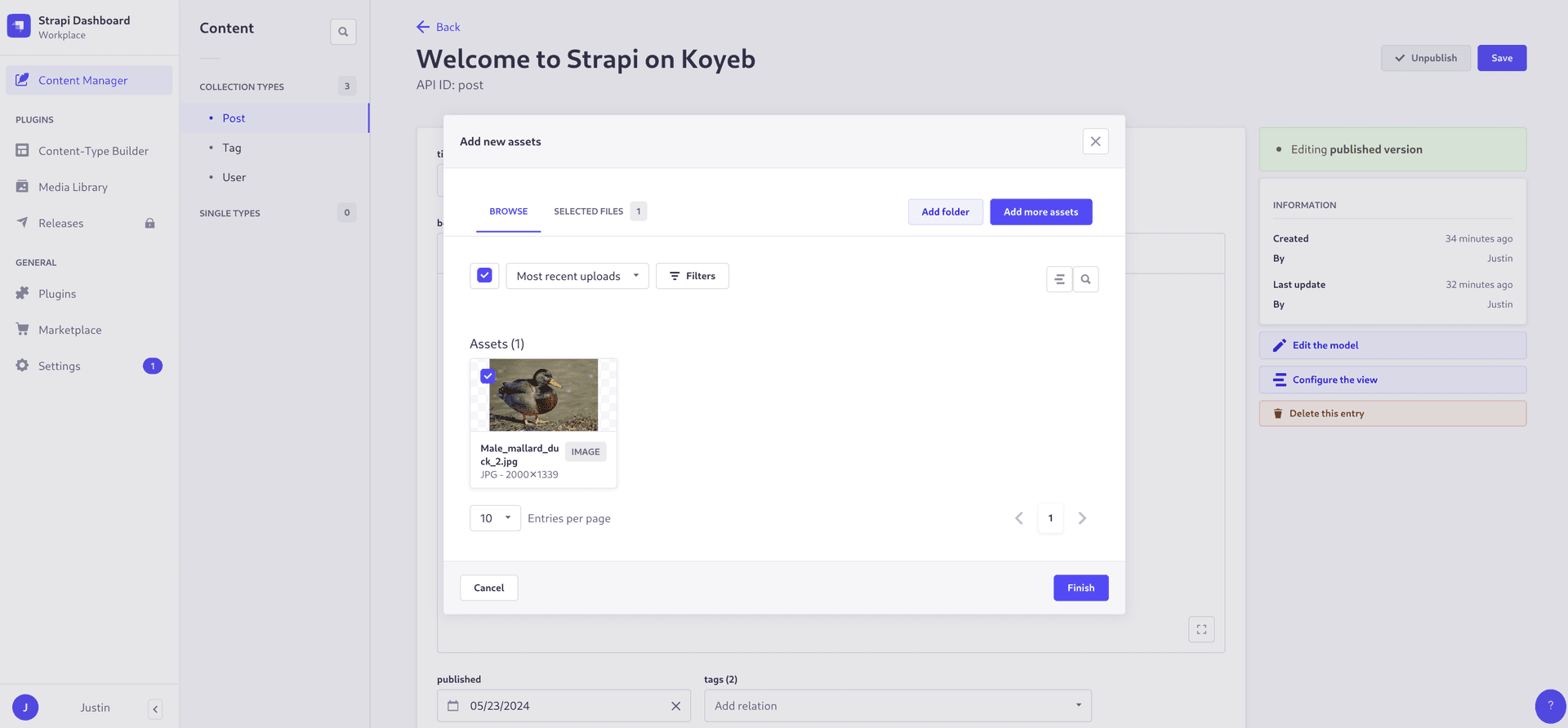Switch to the Selected Files tab

point(588,211)
